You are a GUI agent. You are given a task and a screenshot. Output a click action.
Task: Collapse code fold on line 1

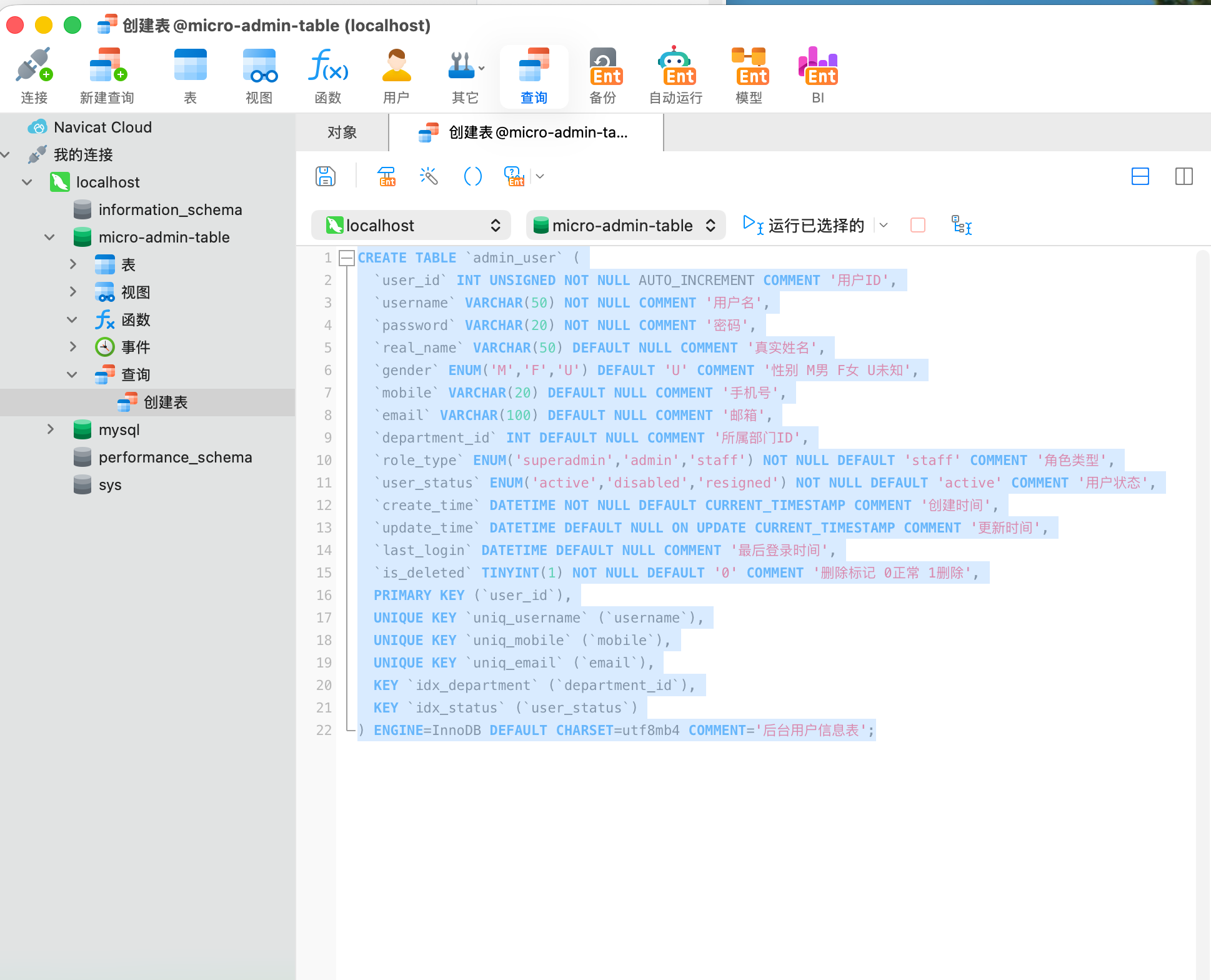pos(346,257)
